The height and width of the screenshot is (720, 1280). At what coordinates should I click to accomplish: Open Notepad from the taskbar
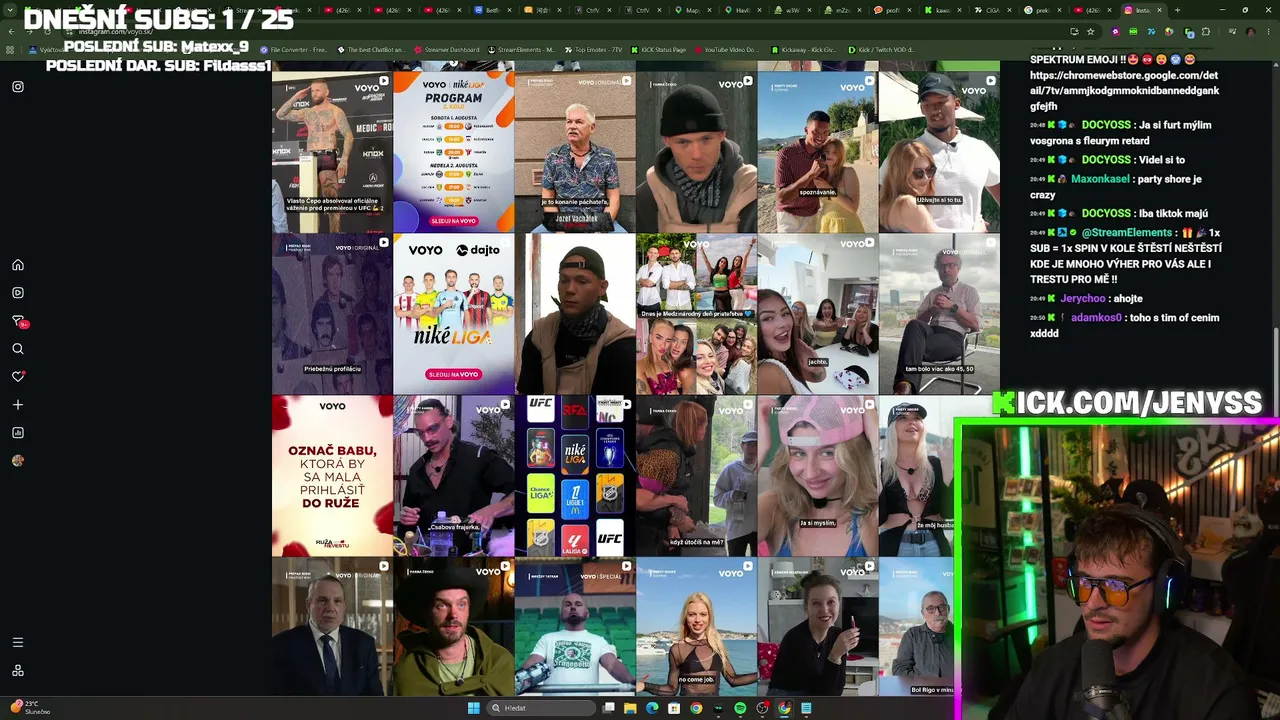click(x=806, y=708)
